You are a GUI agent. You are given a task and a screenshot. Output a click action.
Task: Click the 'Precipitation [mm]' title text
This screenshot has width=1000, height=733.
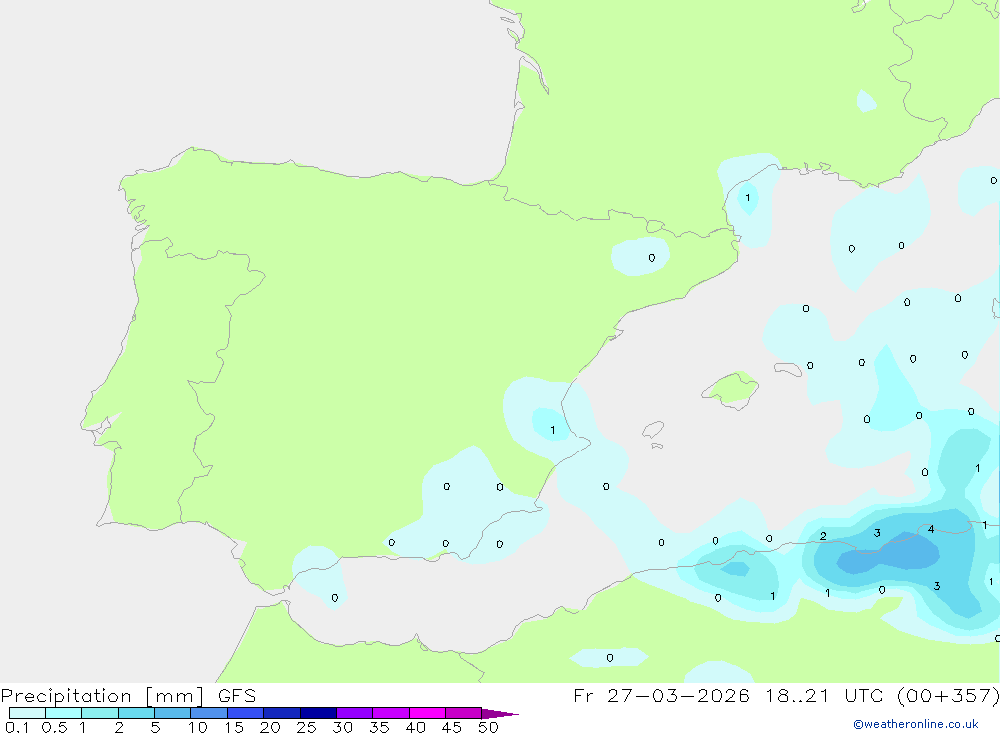[103, 696]
